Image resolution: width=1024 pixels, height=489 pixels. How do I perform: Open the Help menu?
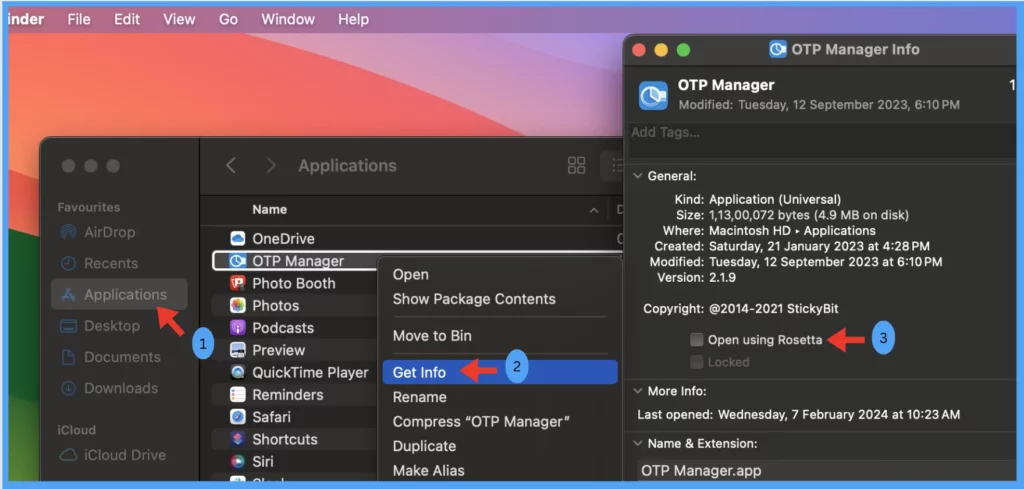pos(353,20)
